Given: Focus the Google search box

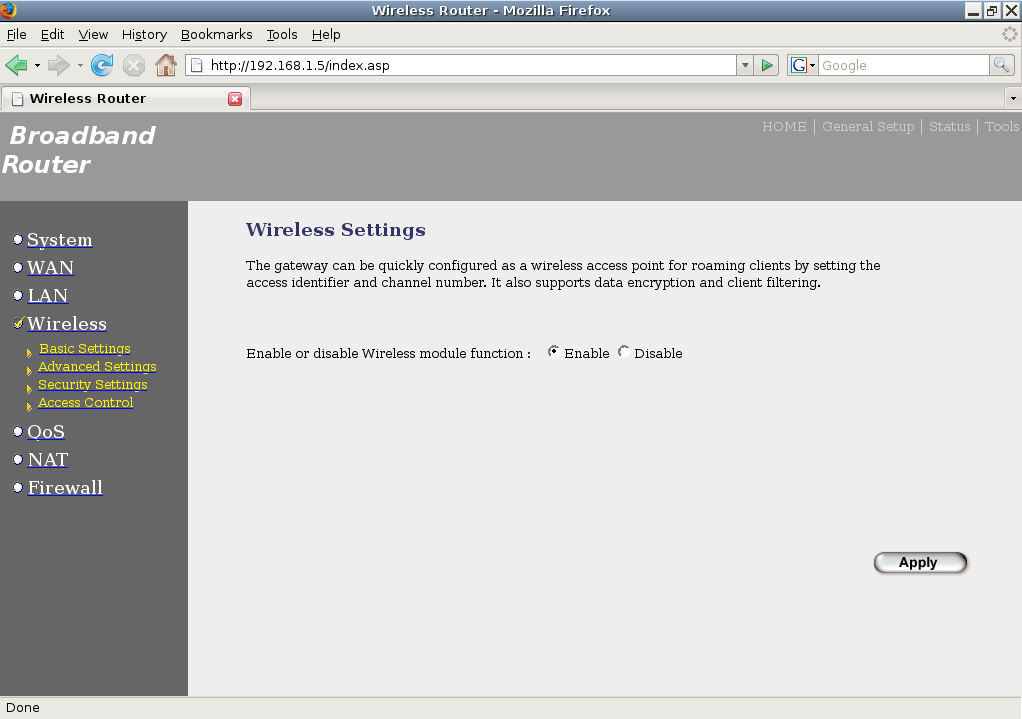Looking at the screenshot, I should coord(903,65).
